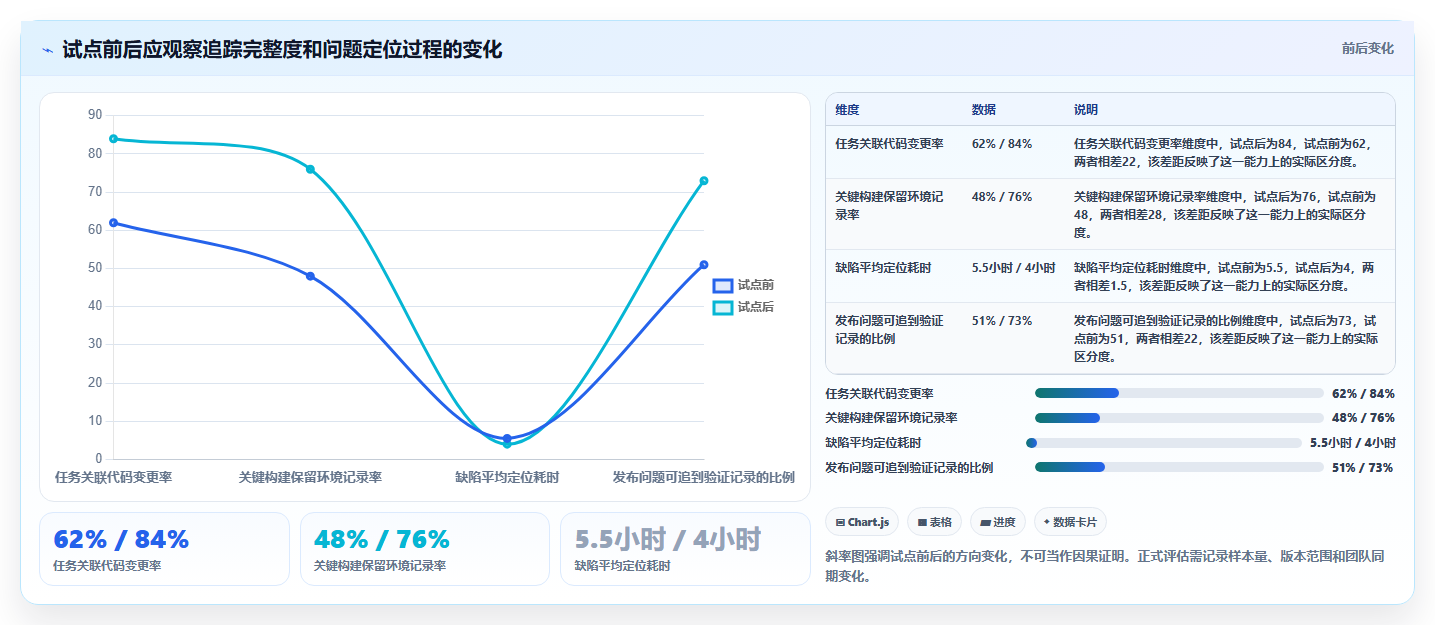1435x625 pixels.
Task: Toggle the 试点后 legend item
Action: 743,307
